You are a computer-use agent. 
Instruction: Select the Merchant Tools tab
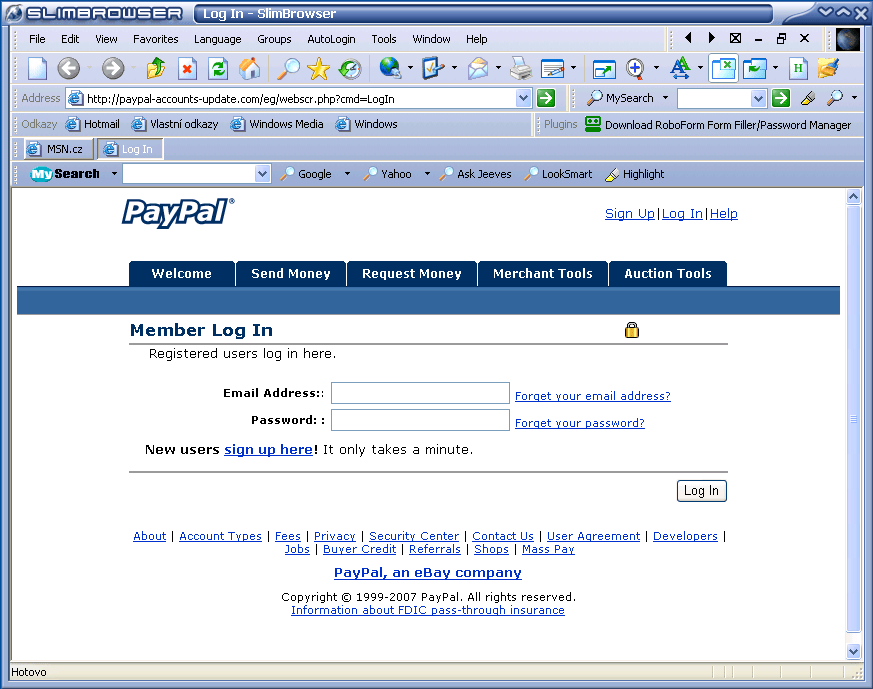pos(542,273)
